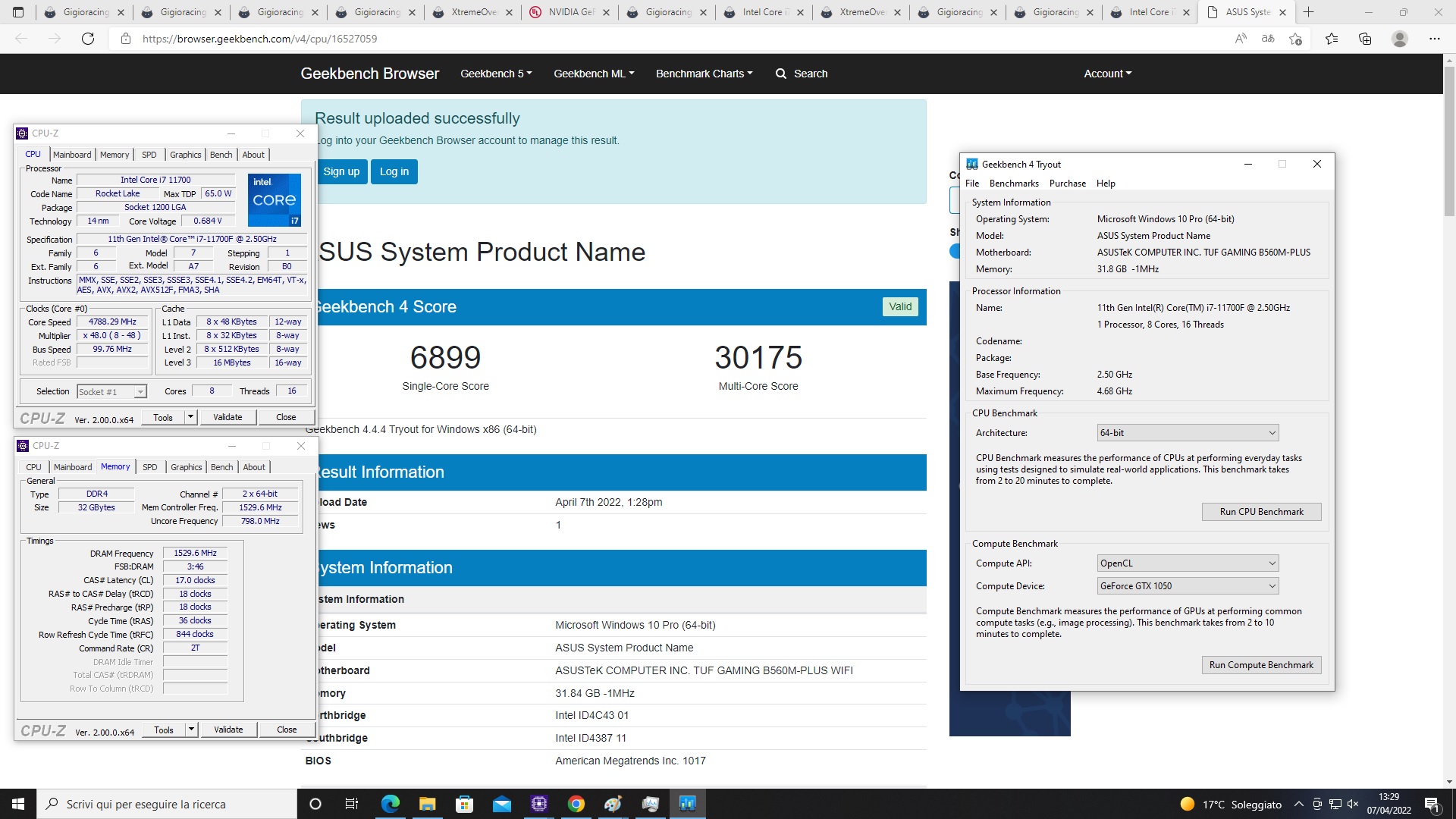Switch to Graphics tab in lower CPU-Z
Viewport: 1456px width, 819px height.
(186, 467)
